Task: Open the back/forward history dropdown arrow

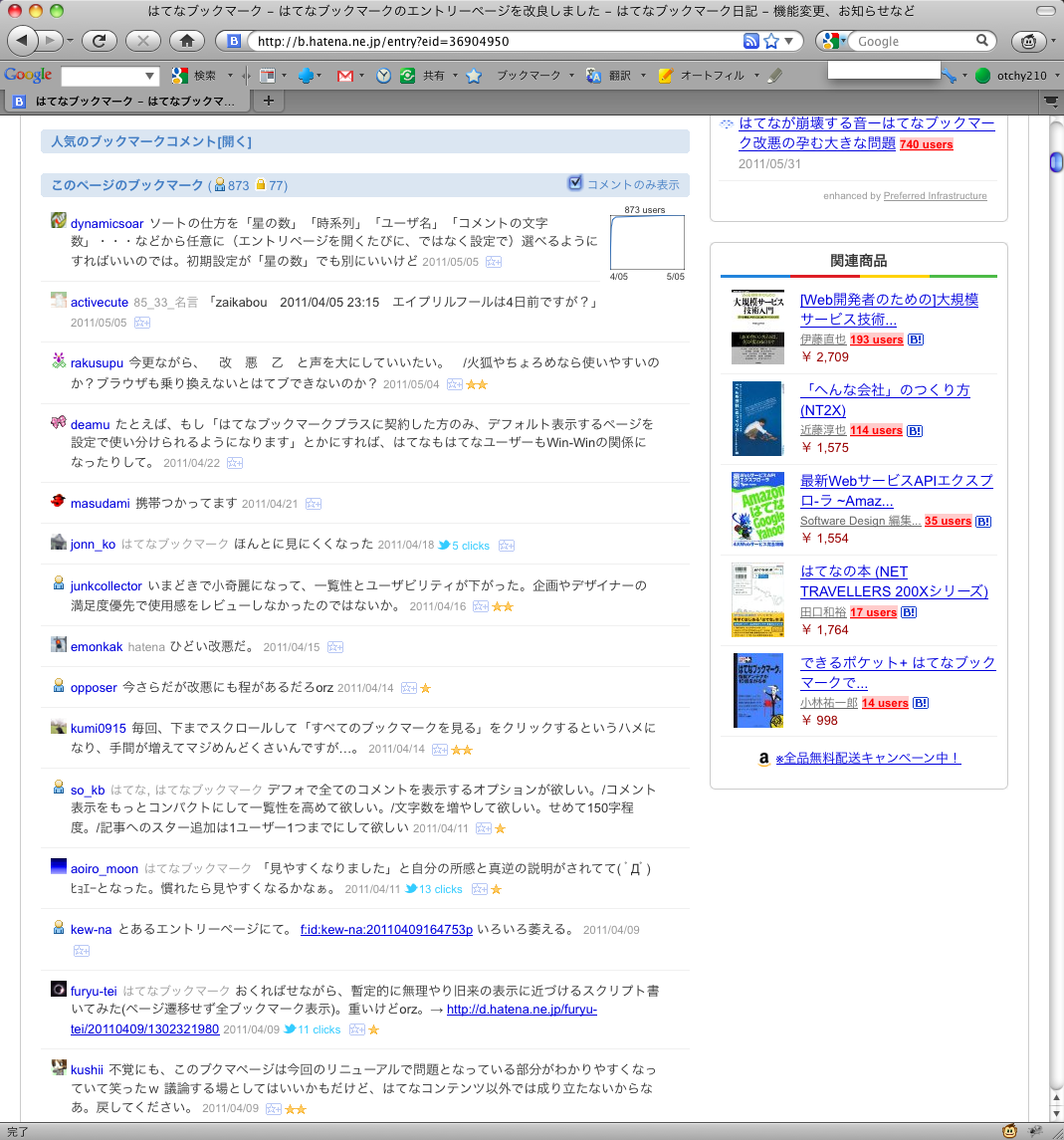Action: tap(71, 42)
